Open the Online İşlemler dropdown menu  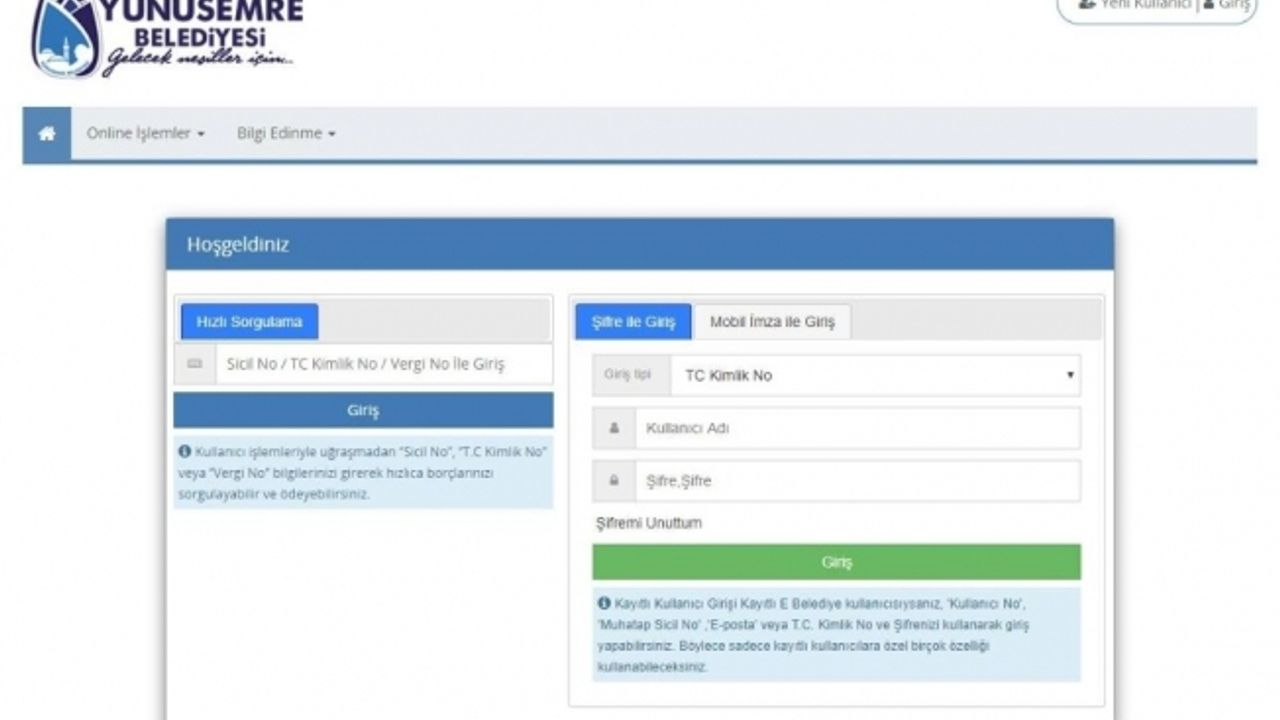[145, 134]
